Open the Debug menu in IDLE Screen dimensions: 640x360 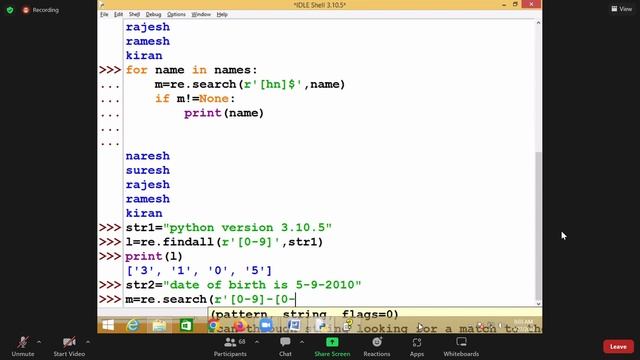pyautogui.click(x=153, y=14)
